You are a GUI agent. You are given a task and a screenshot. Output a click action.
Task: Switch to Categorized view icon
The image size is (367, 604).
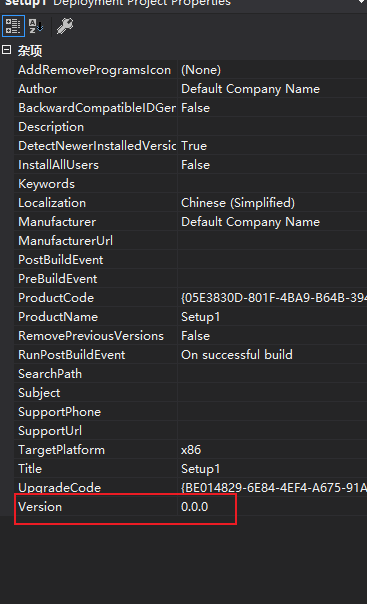(13, 26)
